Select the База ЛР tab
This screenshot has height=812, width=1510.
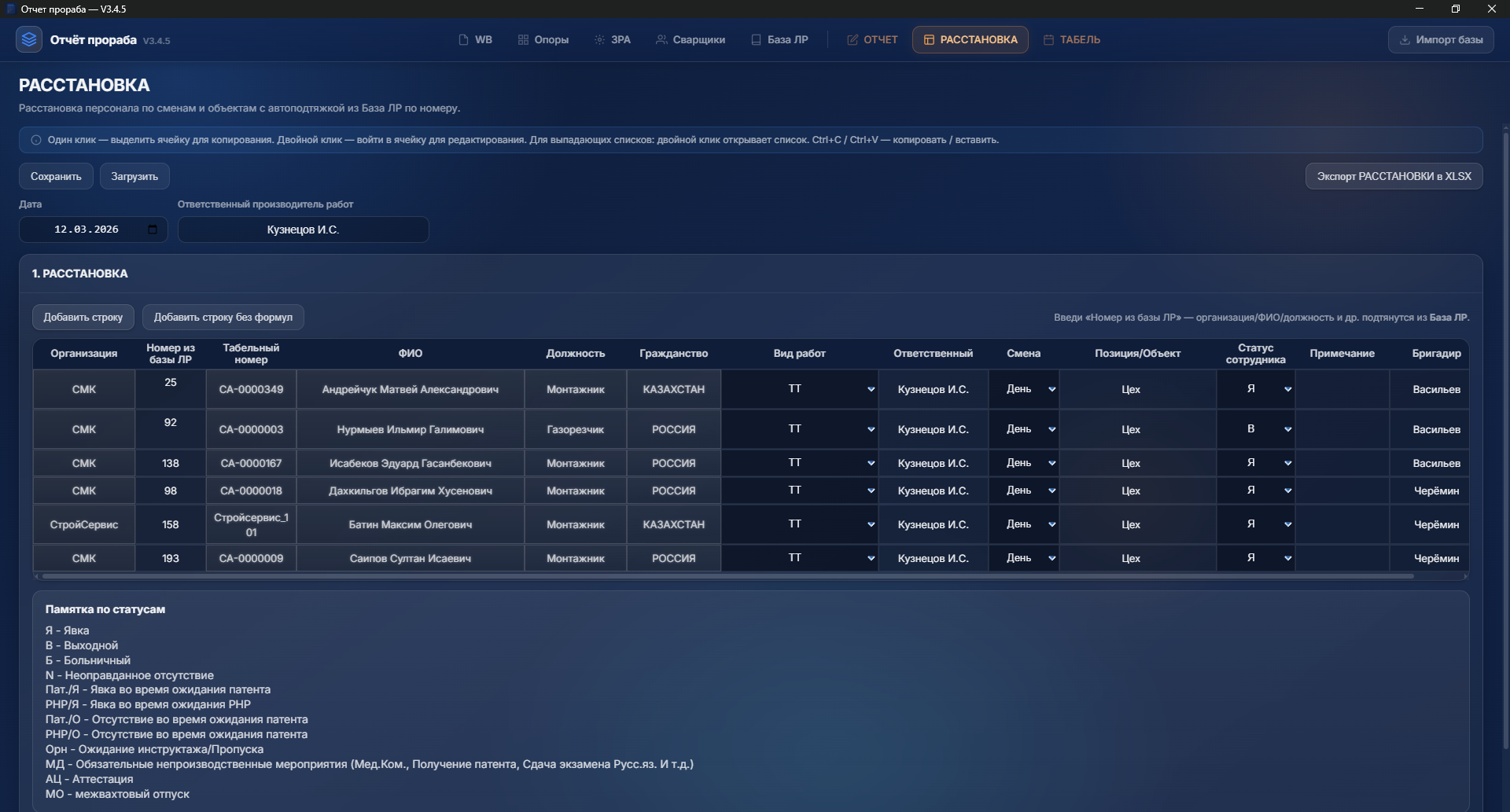click(x=779, y=39)
